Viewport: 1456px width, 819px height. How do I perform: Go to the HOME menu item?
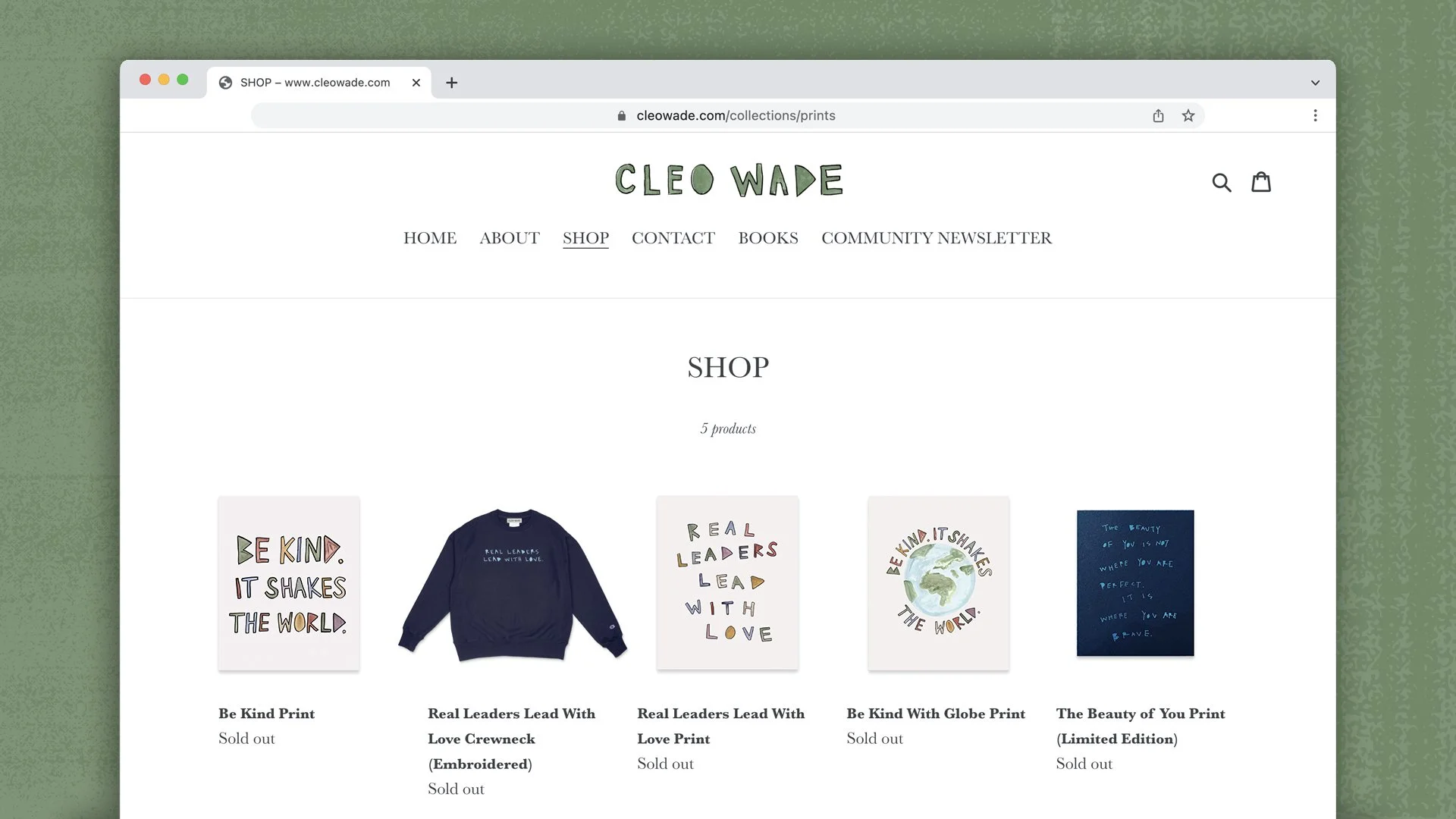point(429,238)
